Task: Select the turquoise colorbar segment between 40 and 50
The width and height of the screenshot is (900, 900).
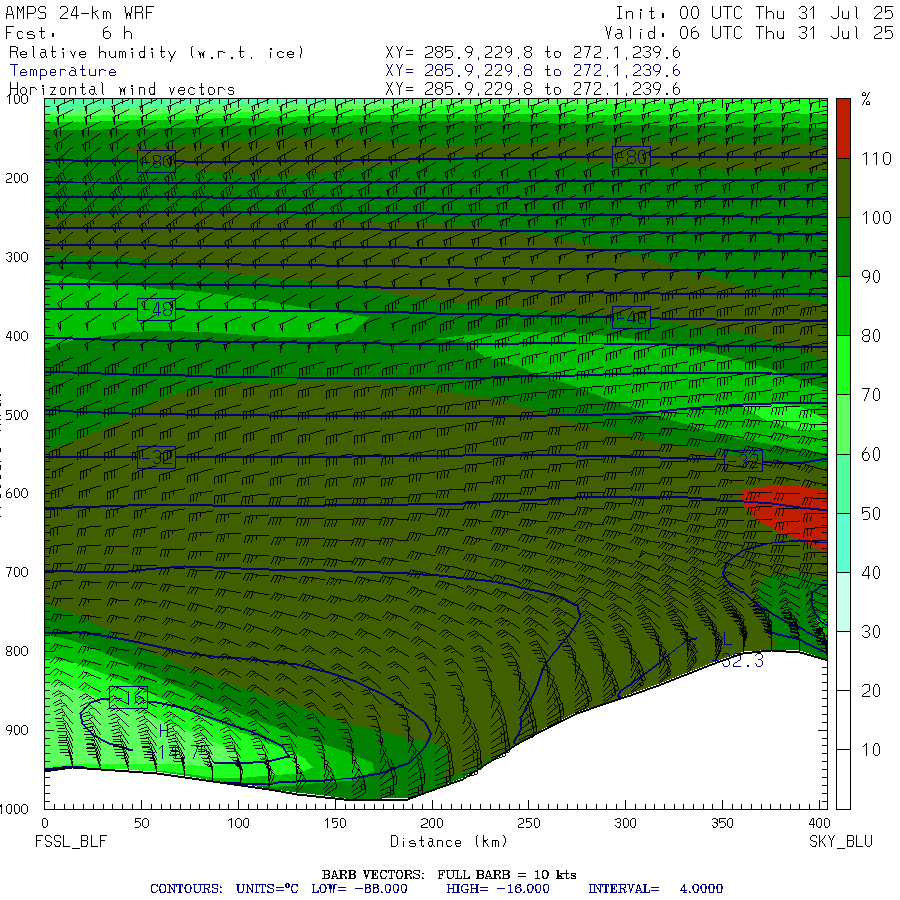Action: point(843,543)
